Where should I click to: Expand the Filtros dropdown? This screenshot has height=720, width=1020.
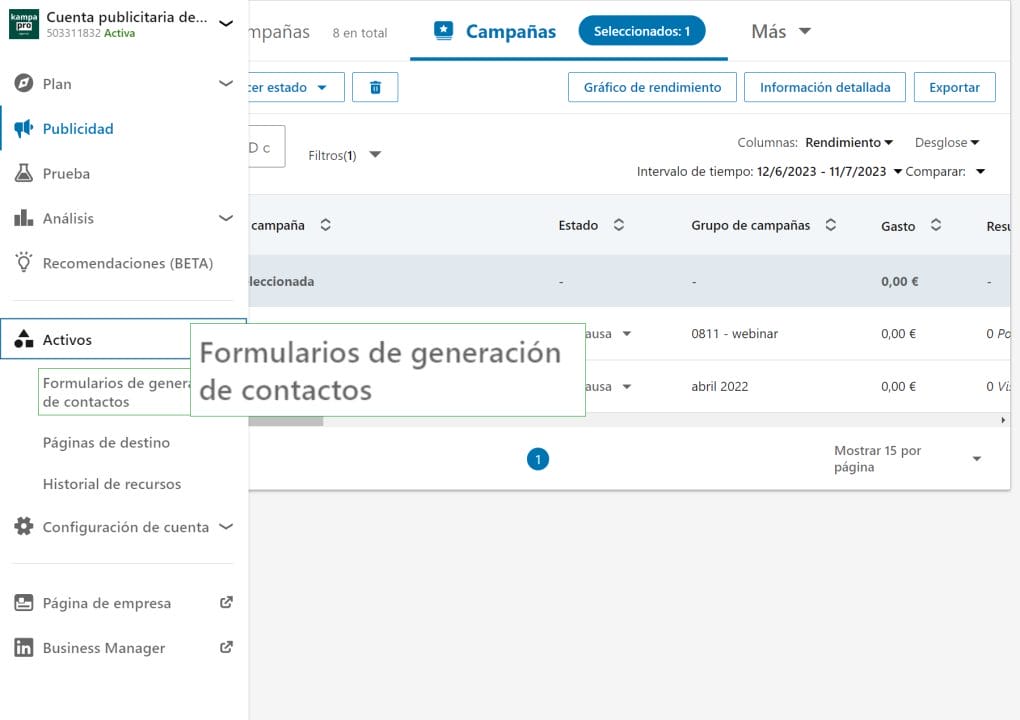345,155
